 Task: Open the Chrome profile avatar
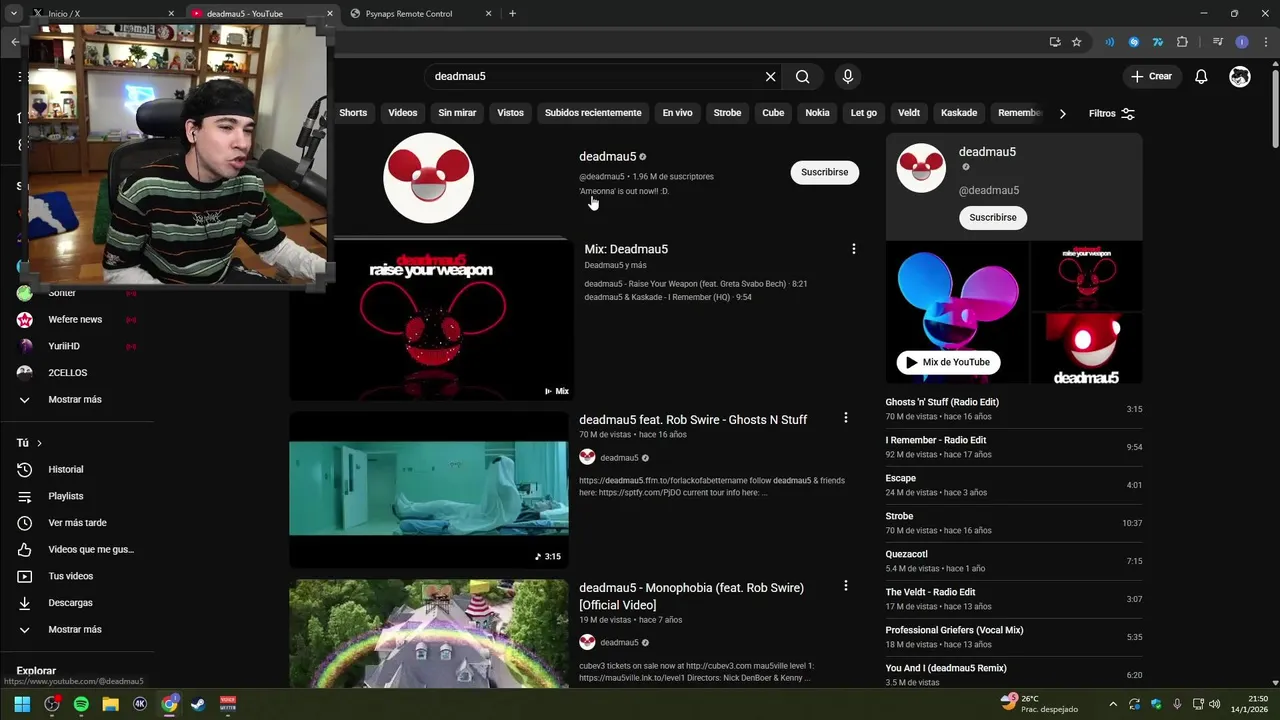tap(1242, 42)
